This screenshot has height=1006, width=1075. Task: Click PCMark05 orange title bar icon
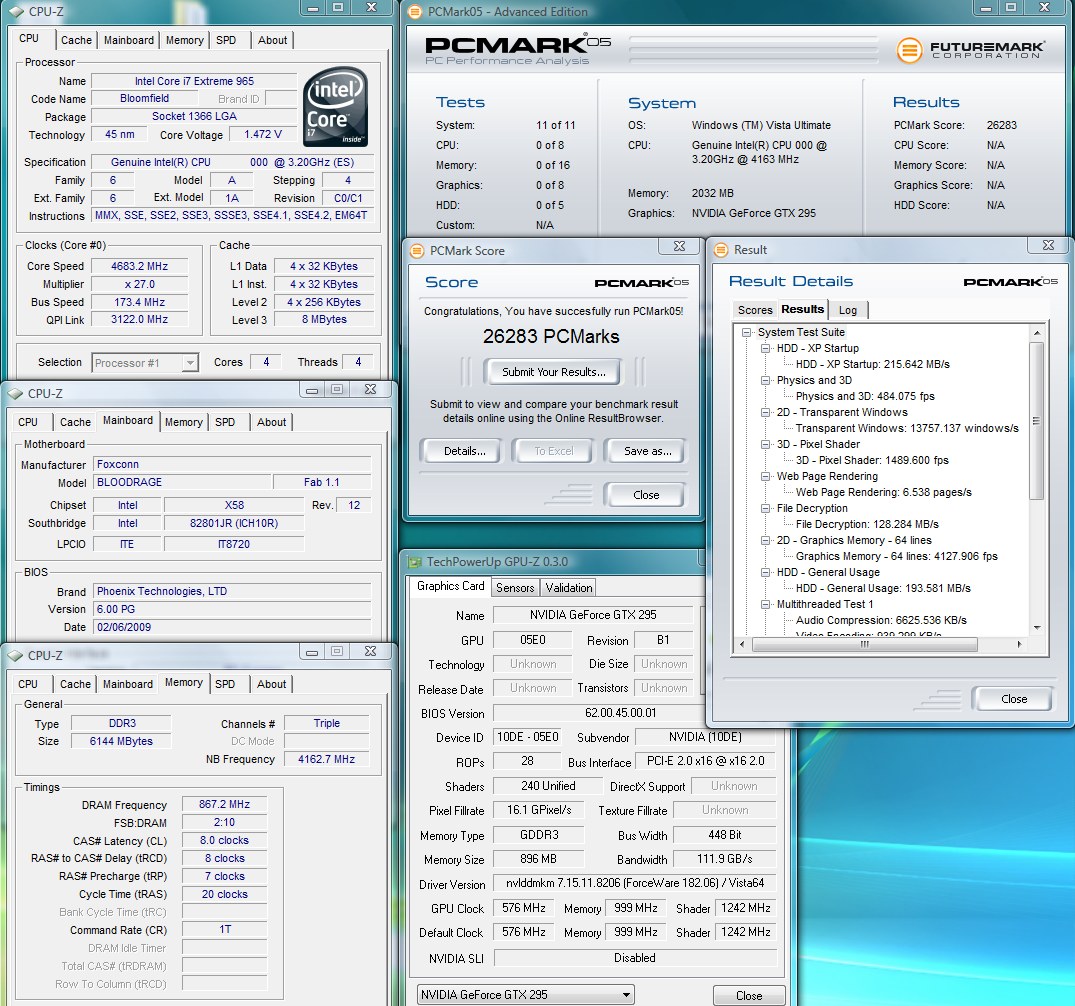(415, 12)
